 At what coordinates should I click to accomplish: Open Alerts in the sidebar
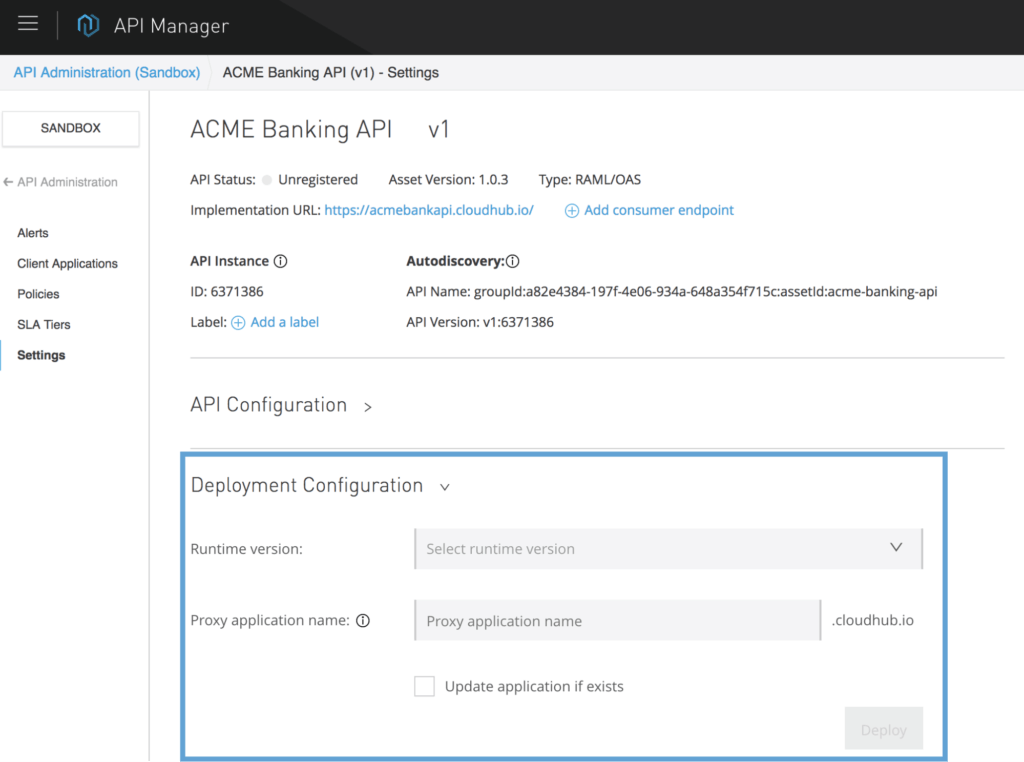click(x=33, y=233)
